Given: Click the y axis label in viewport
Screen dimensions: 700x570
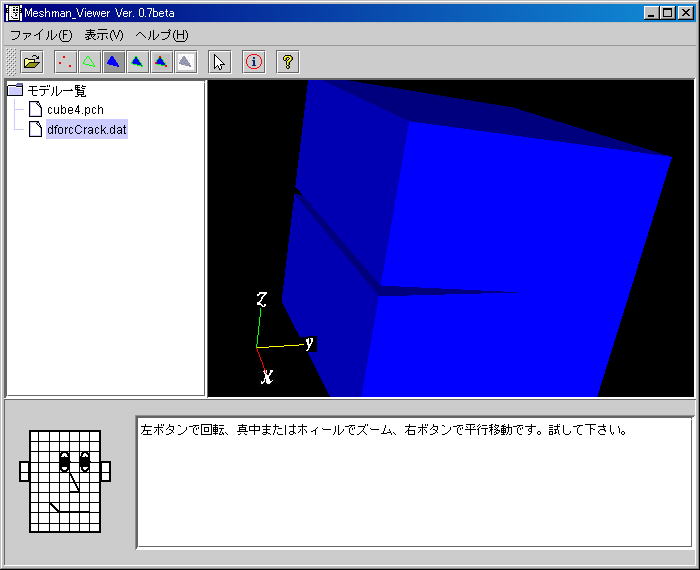Looking at the screenshot, I should pyautogui.click(x=310, y=344).
